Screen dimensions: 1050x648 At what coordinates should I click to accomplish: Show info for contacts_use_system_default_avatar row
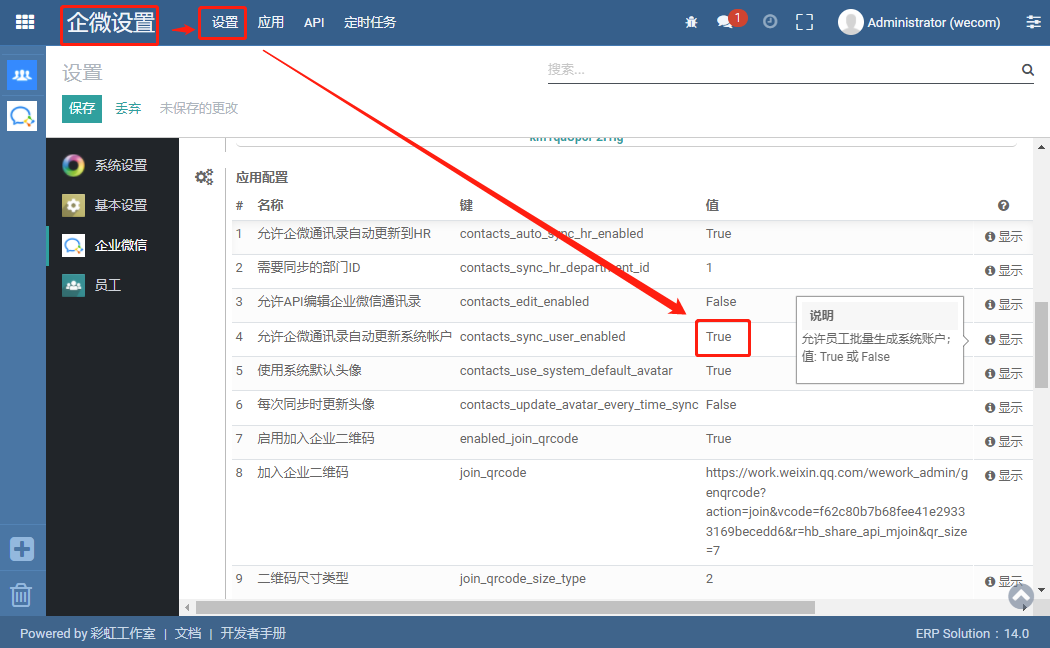(1003, 374)
